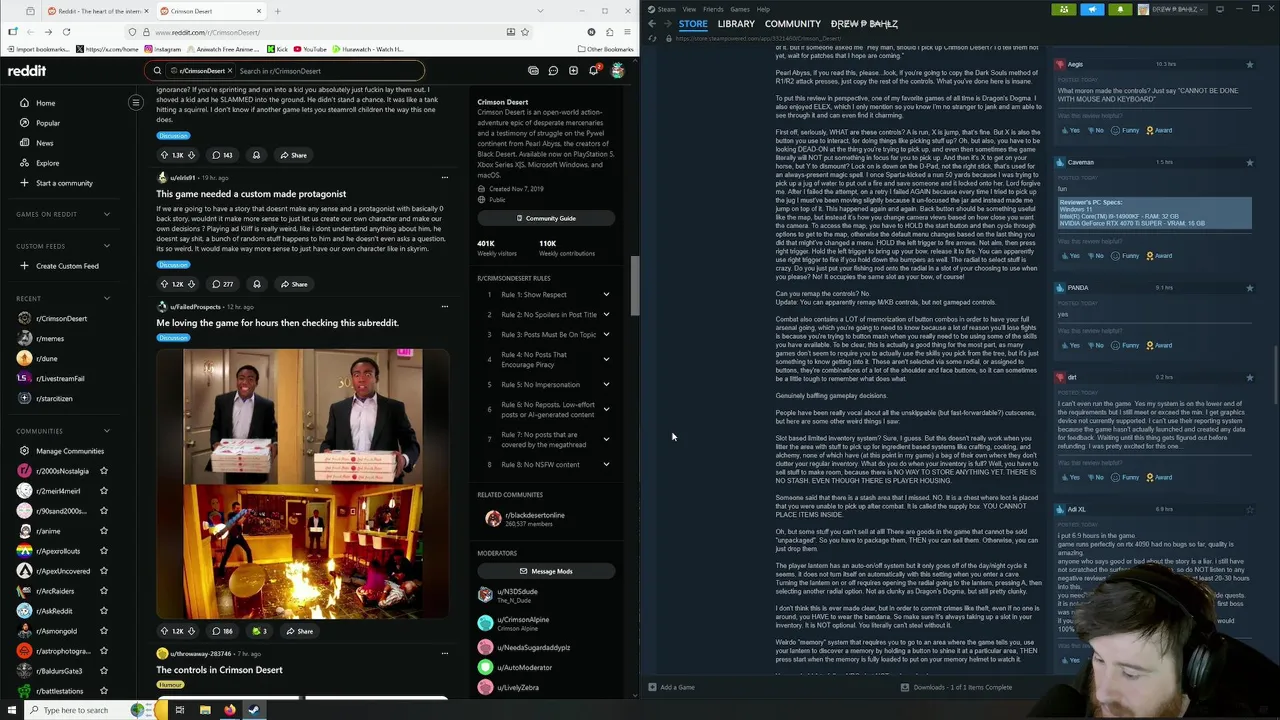Open Firefox from Windows taskbar

tap(229, 710)
